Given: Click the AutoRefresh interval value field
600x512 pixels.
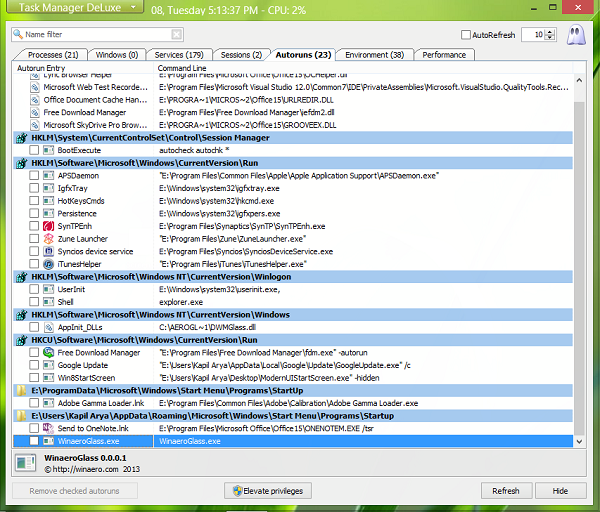Looking at the screenshot, I should (534, 35).
